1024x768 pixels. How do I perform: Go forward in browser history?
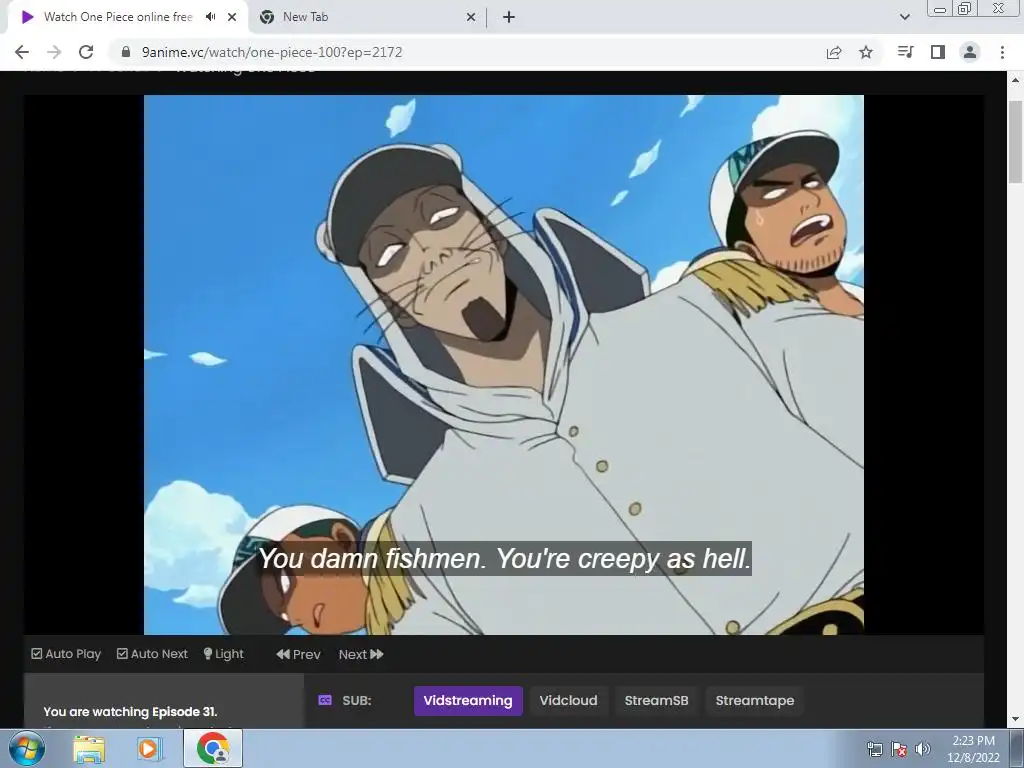point(54,52)
